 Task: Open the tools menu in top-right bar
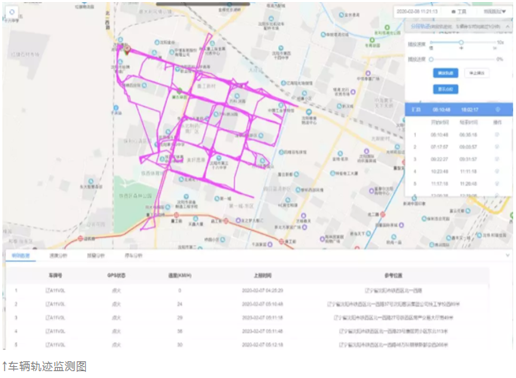tap(459, 12)
